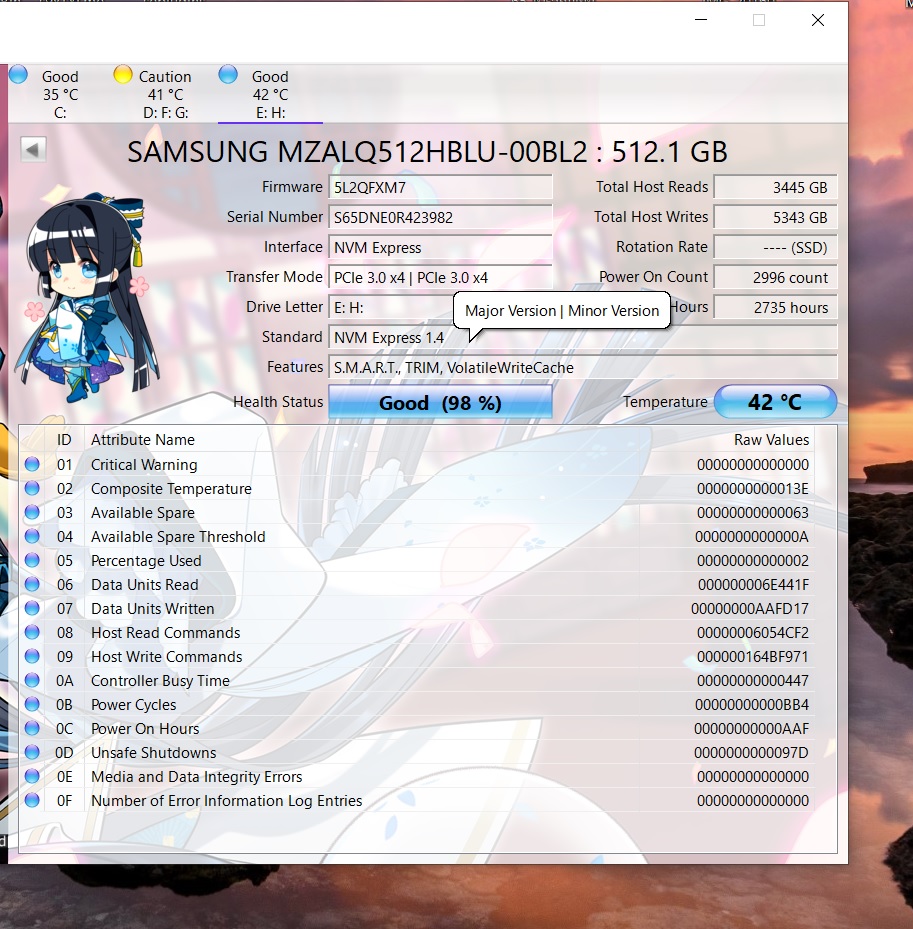This screenshot has width=913, height=929.
Task: Select the Controller Busy Time attribute name
Action: coord(160,680)
